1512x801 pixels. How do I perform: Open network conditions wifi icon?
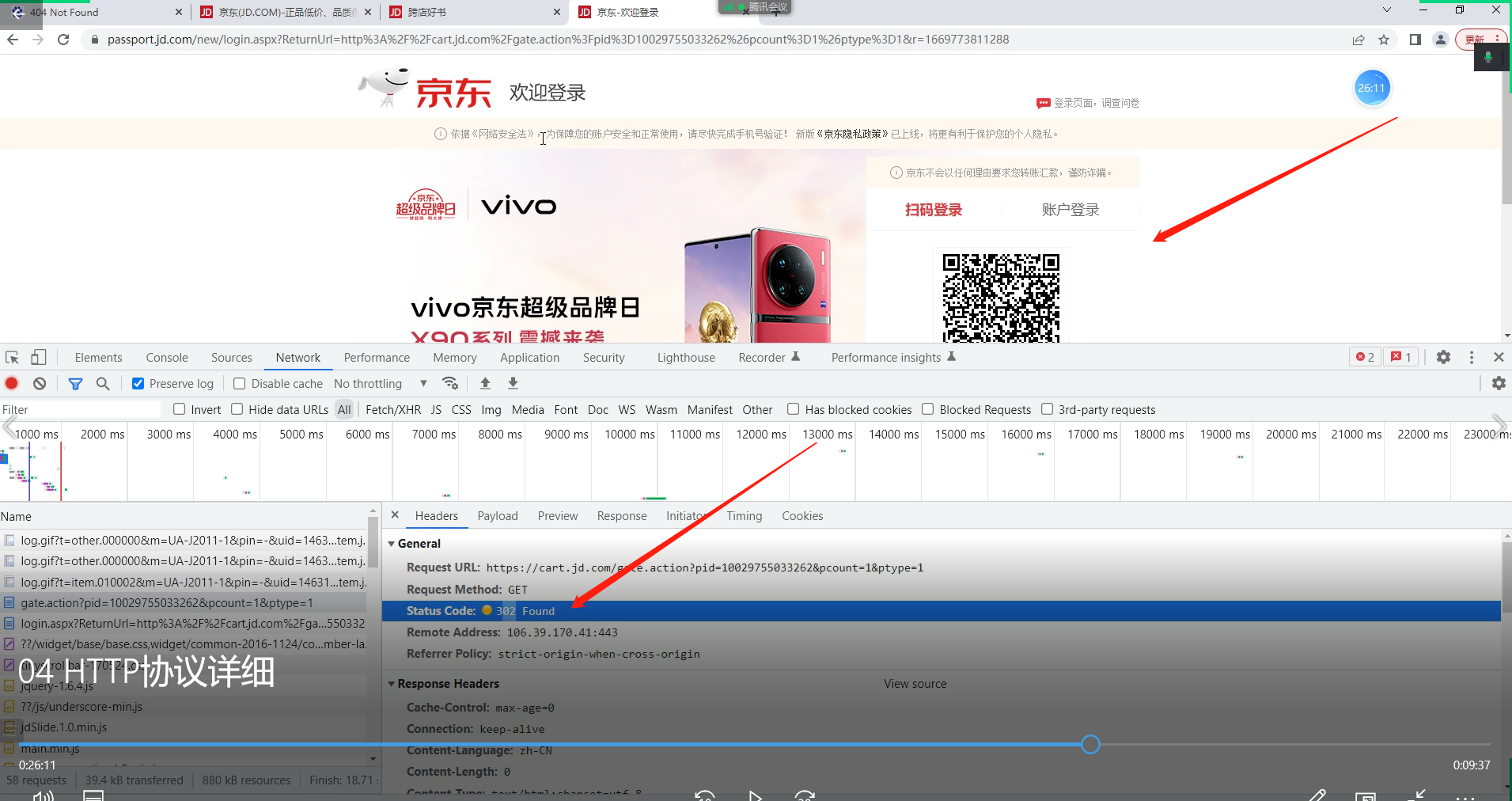click(450, 384)
